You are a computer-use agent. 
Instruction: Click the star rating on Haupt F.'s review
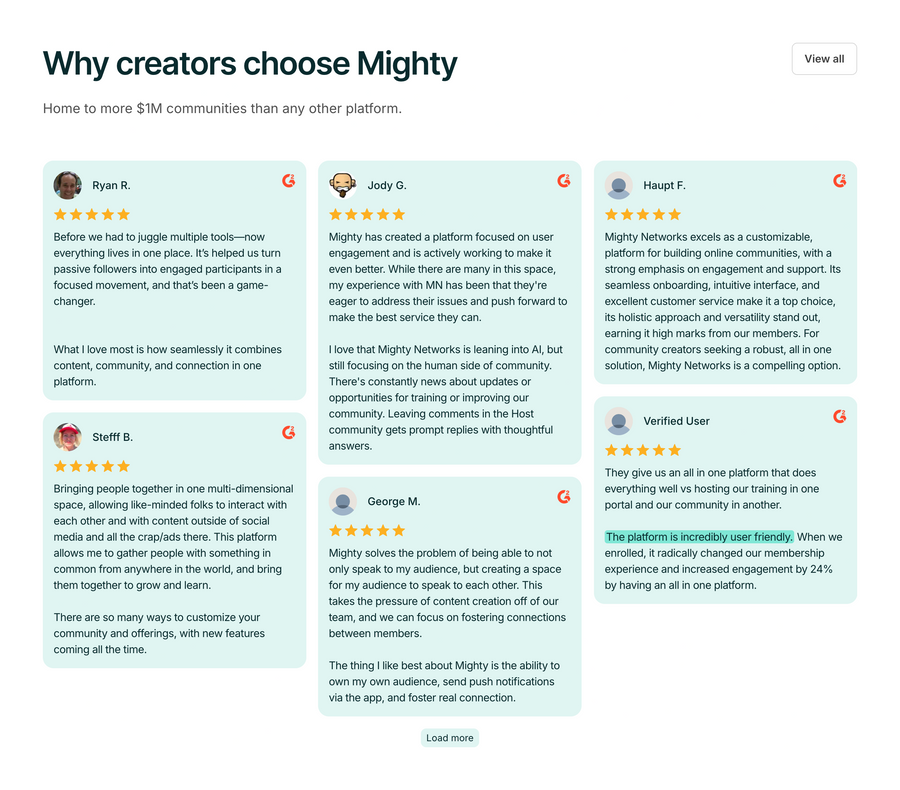(x=642, y=213)
